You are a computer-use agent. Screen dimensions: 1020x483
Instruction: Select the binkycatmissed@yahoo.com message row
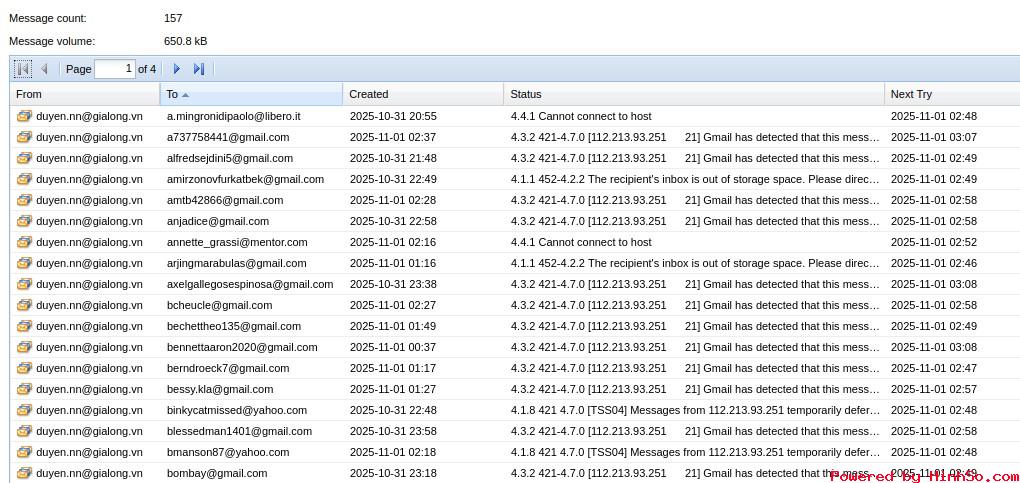pos(237,410)
